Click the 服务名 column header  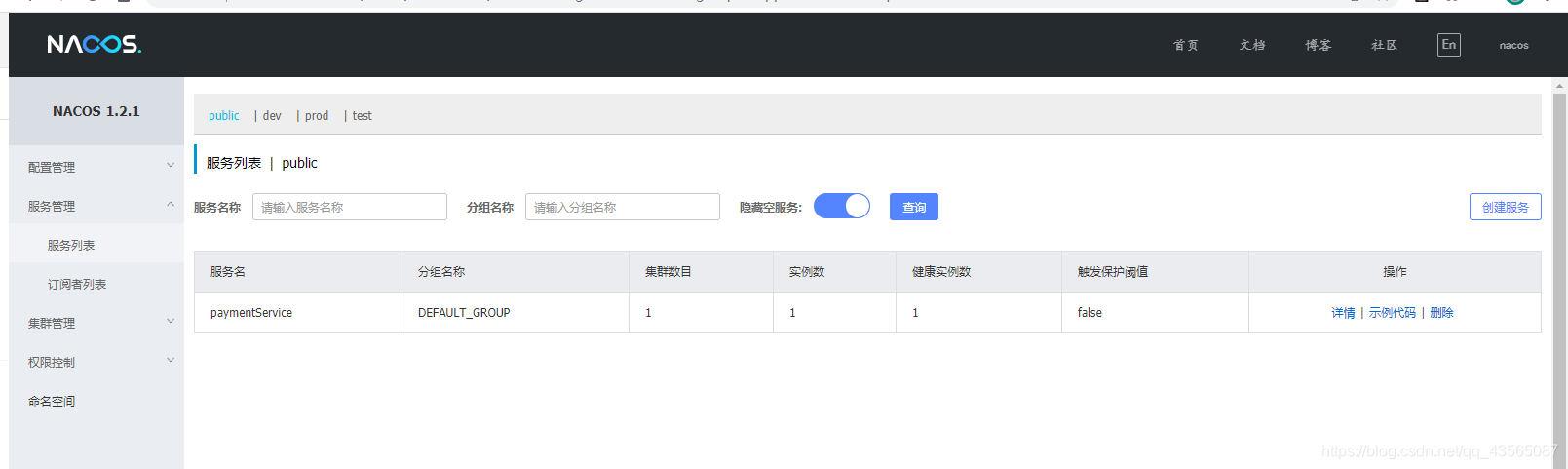click(298, 272)
